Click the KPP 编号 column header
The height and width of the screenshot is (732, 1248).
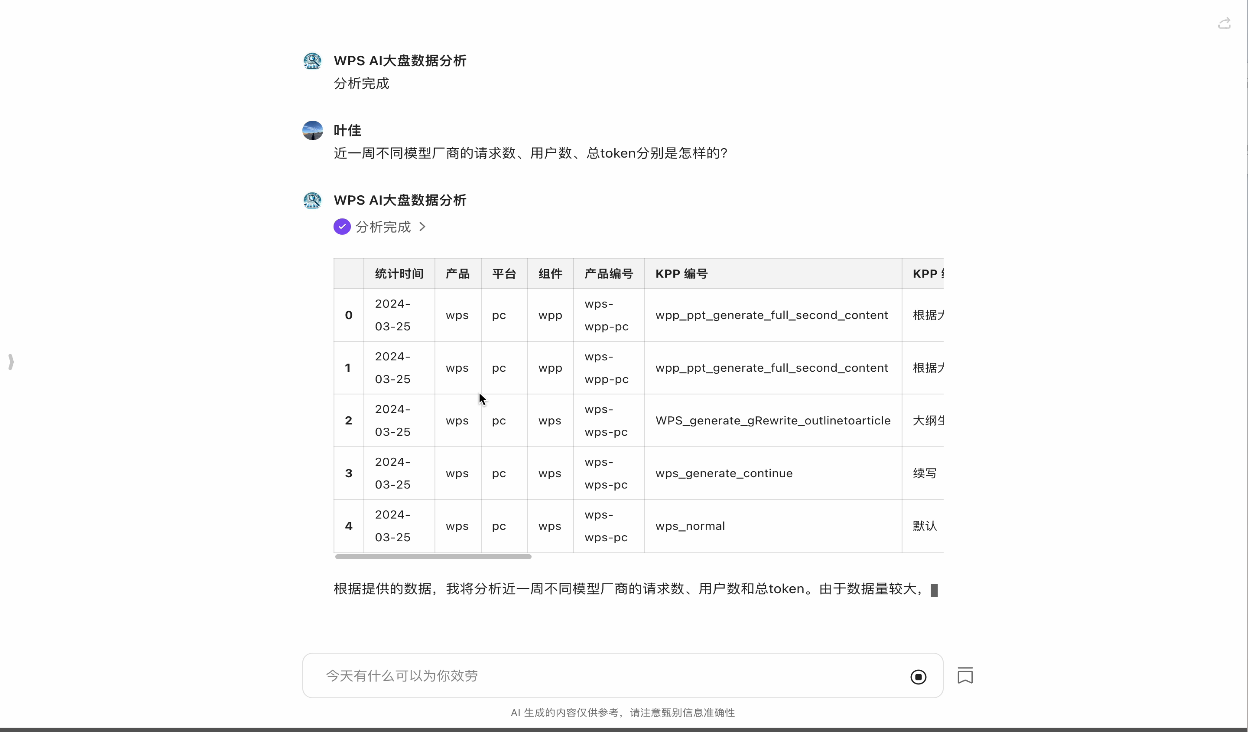tap(682, 274)
